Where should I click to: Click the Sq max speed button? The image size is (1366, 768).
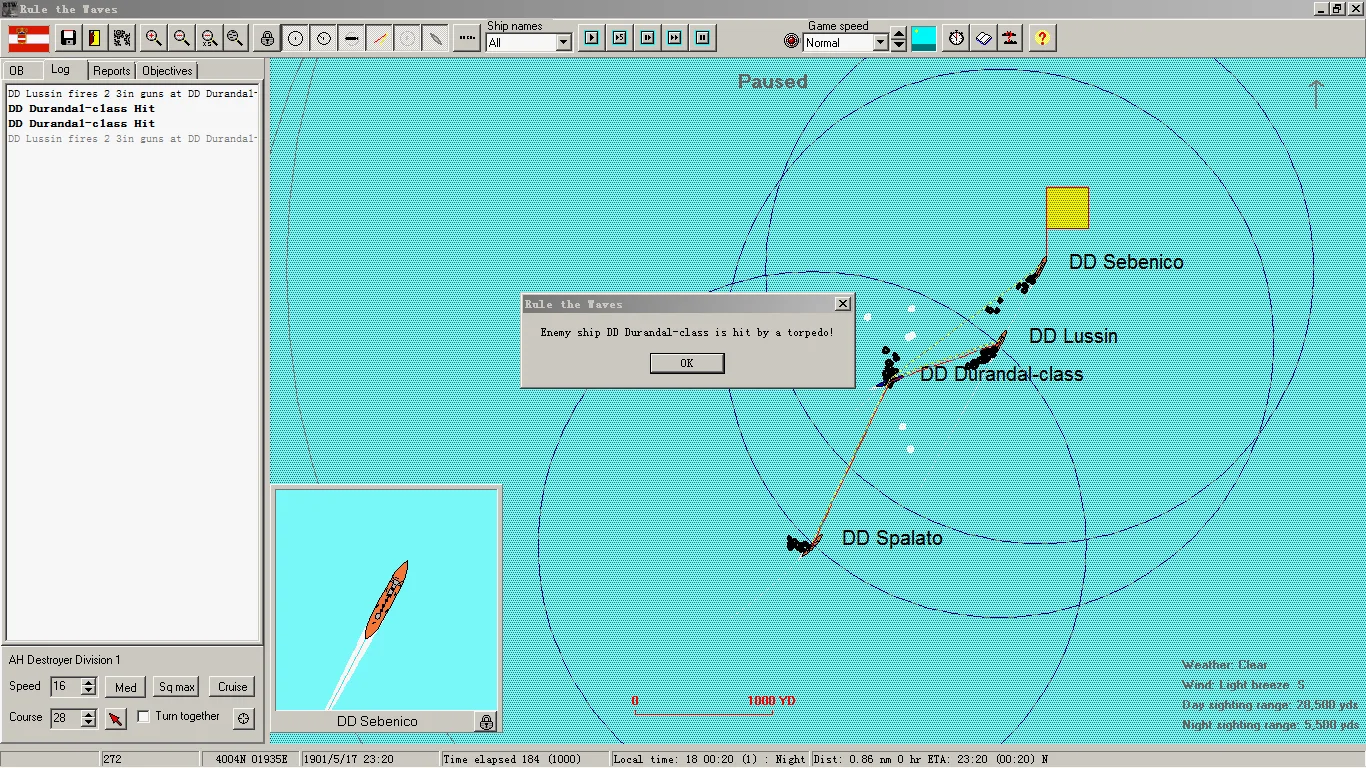(x=177, y=687)
